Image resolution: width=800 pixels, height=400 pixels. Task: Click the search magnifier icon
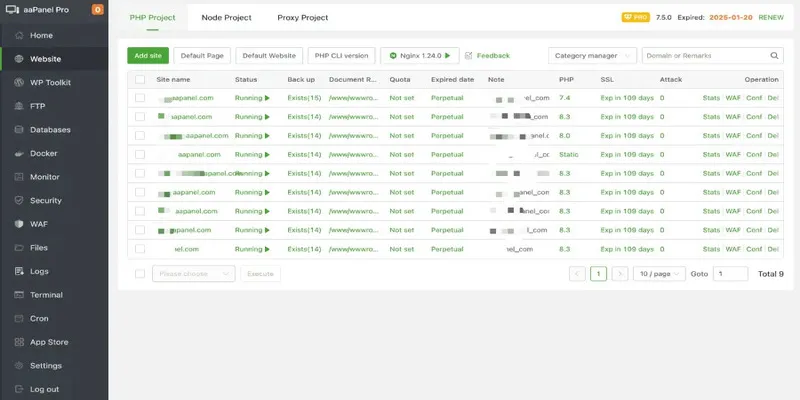[774, 56]
